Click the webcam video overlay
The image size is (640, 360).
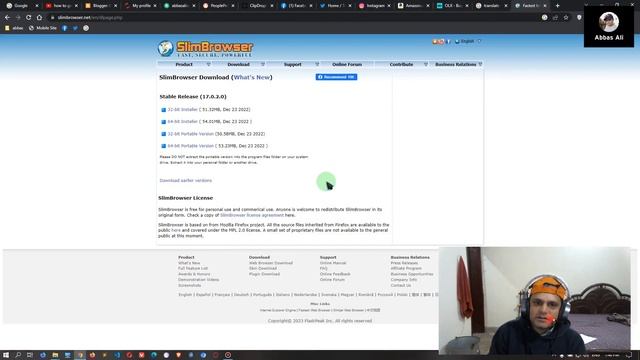click(535, 300)
